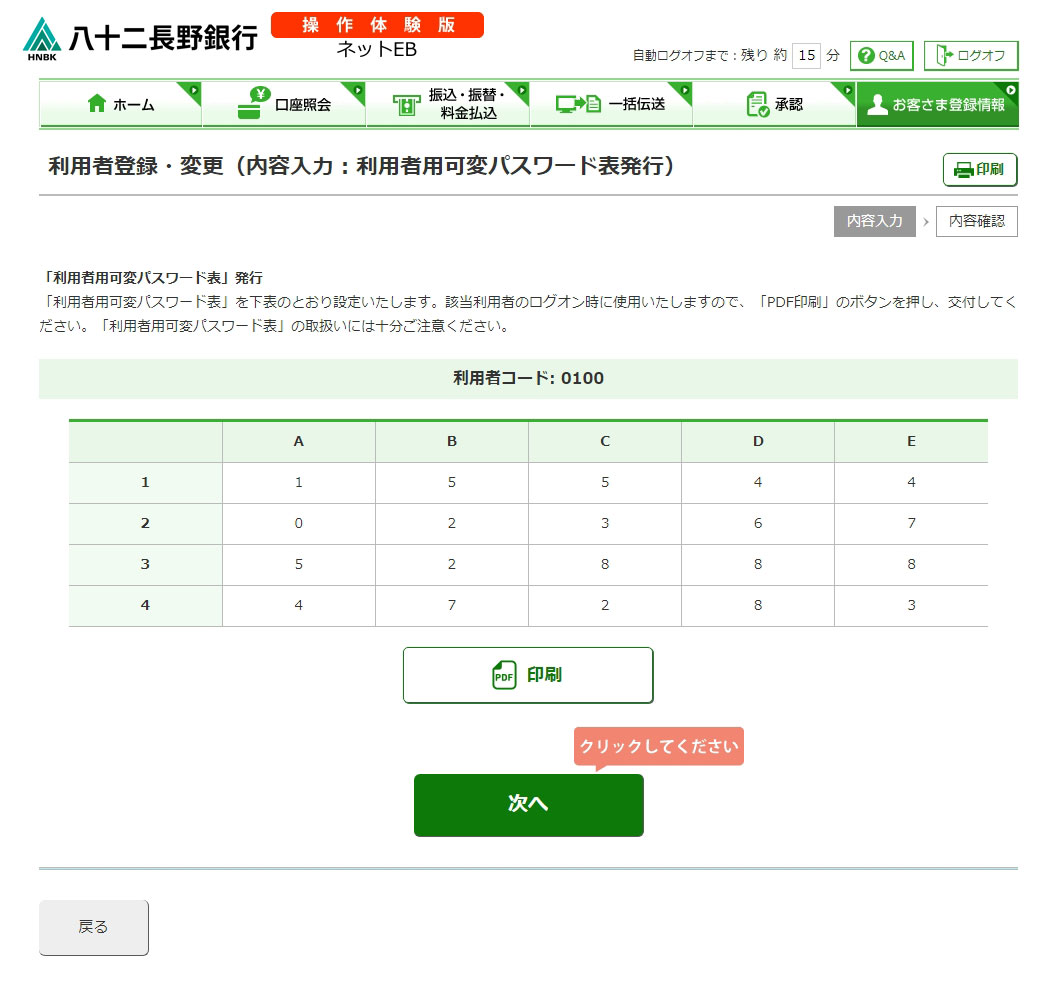Expand the ホーム menu corner arrow
Screen dimensions: 1064x984
click(194, 90)
